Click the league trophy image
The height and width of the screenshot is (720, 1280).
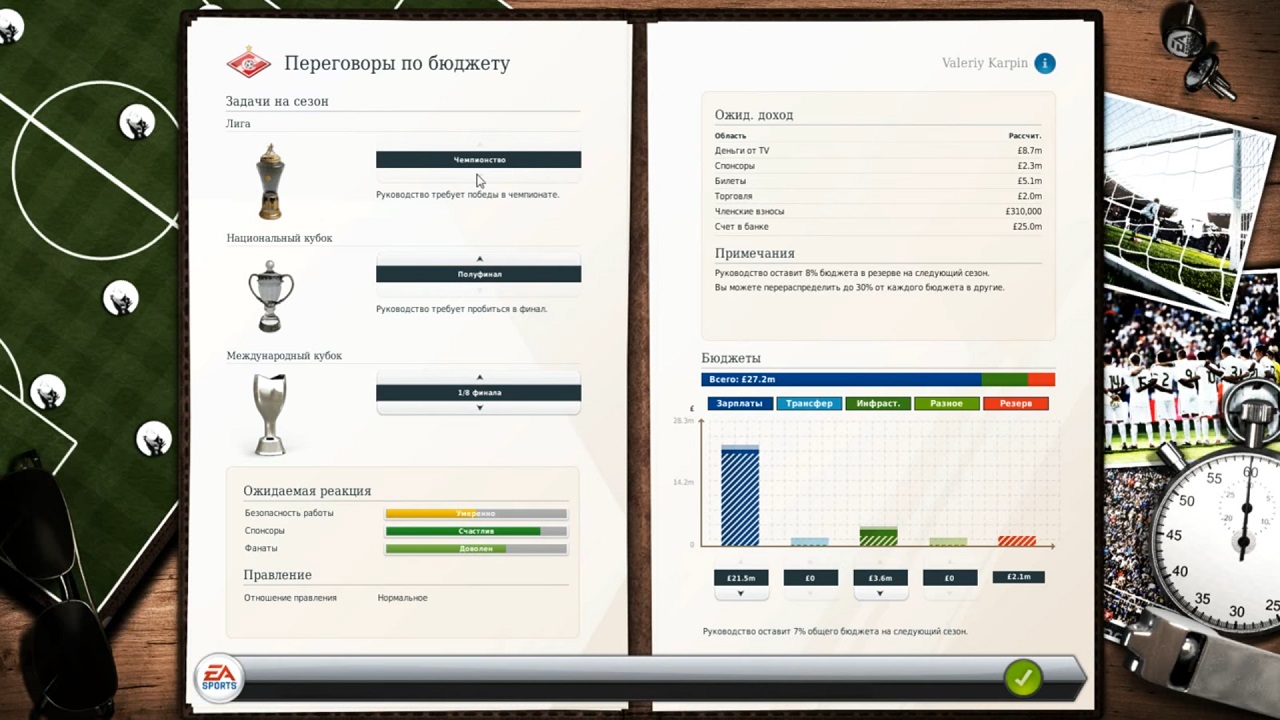click(269, 182)
